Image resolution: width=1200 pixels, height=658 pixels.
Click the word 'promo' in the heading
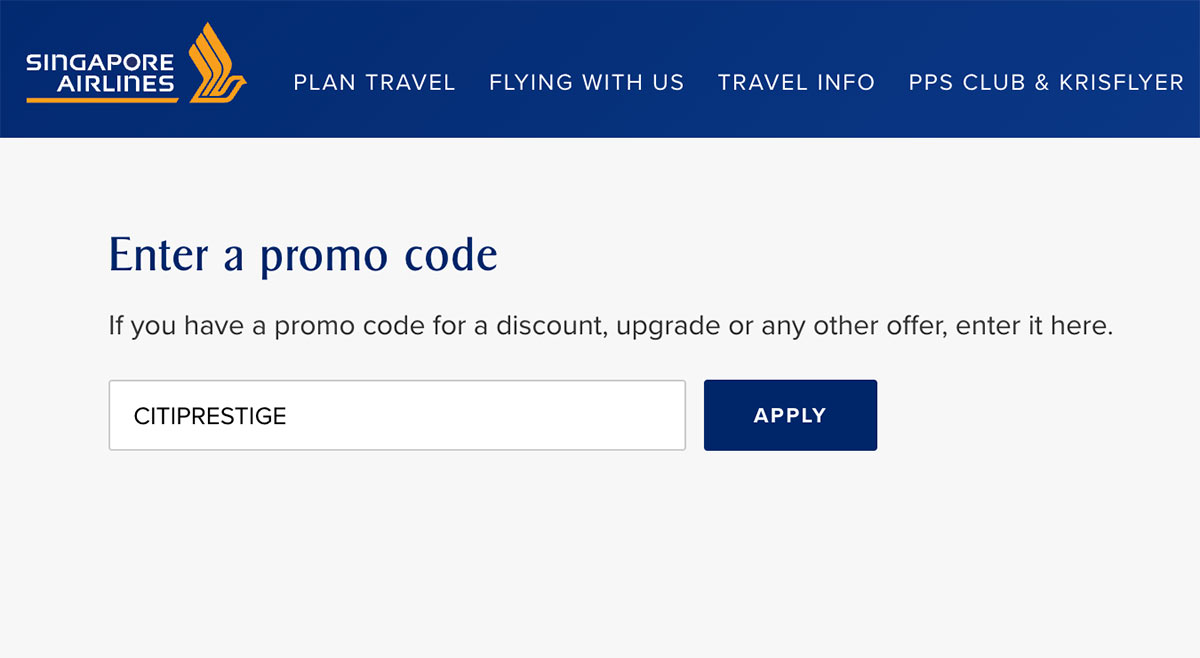pyautogui.click(x=322, y=255)
